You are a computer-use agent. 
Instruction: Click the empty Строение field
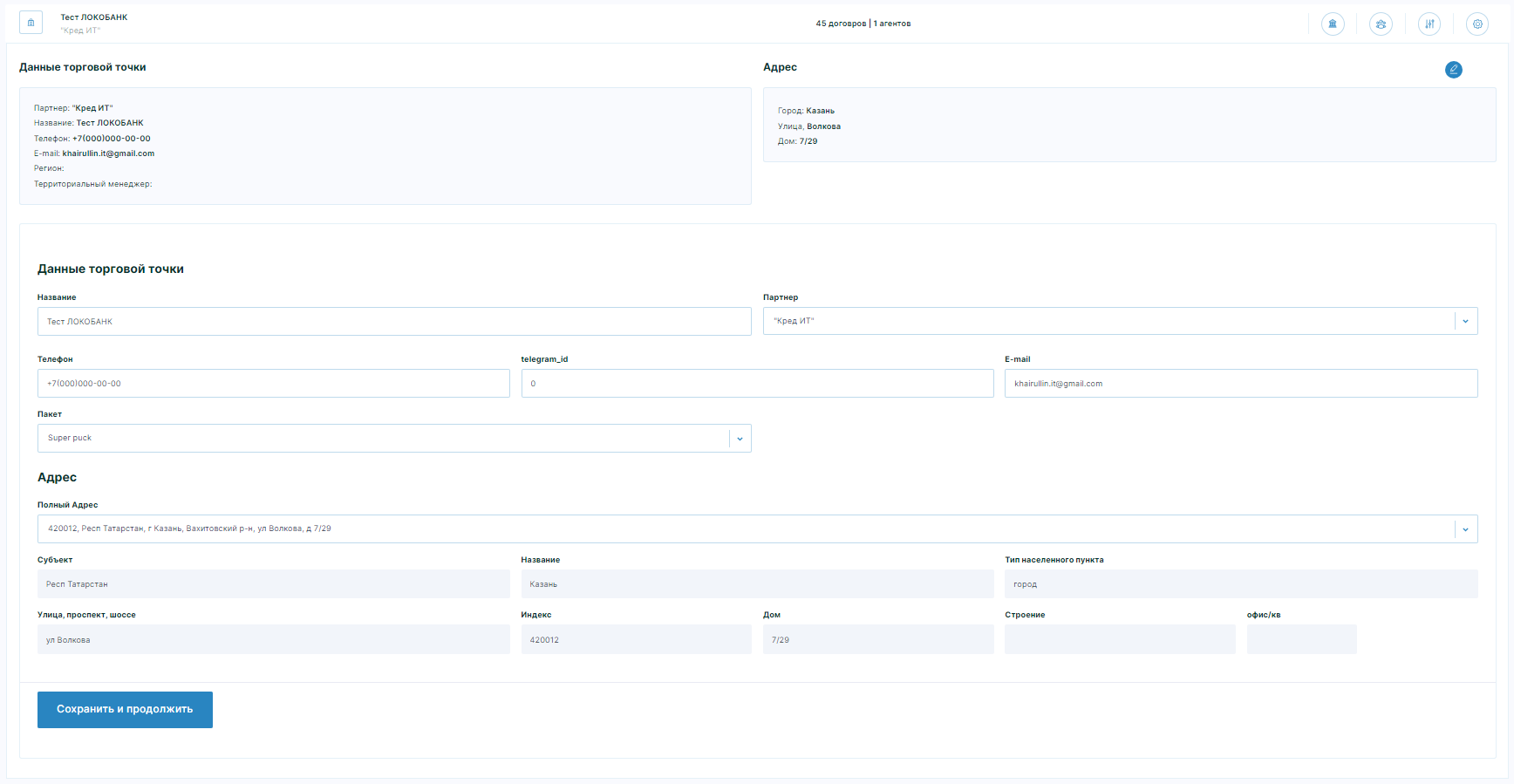coord(1119,639)
